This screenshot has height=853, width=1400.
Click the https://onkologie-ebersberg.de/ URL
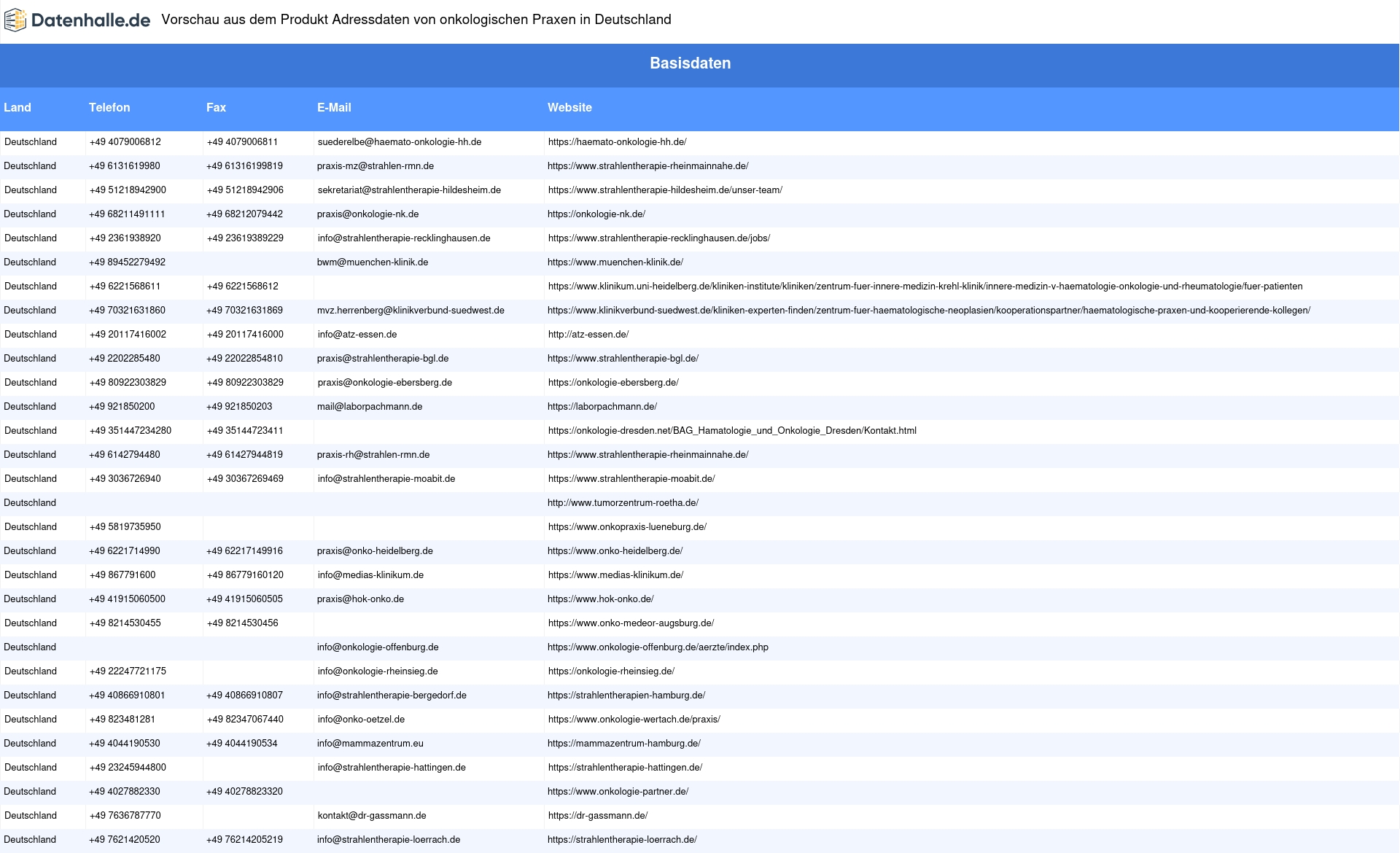coord(613,383)
